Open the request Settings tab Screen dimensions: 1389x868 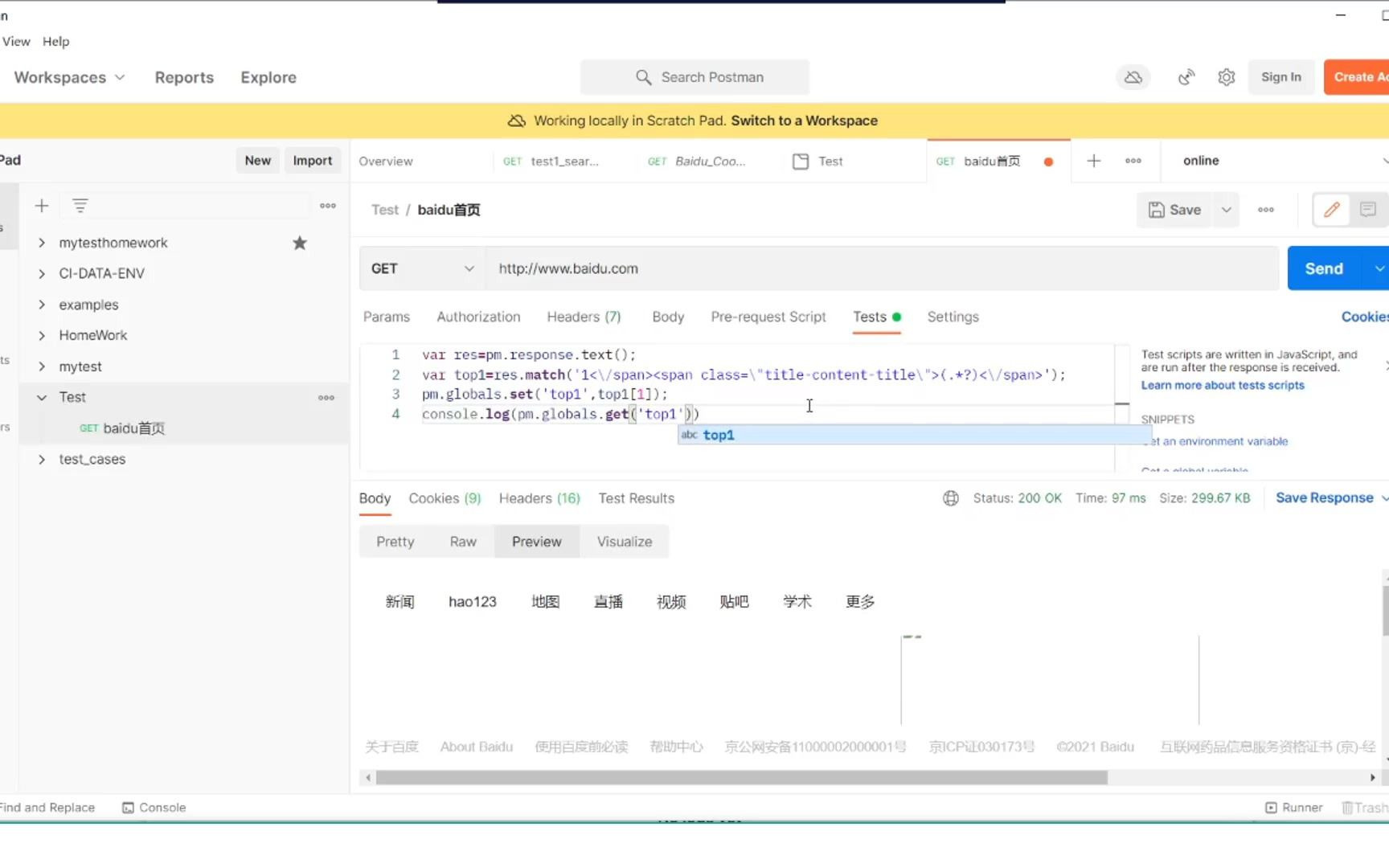(x=953, y=317)
